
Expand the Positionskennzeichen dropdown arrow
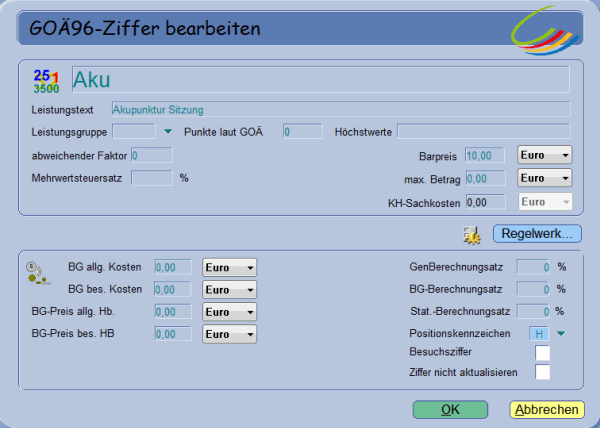tap(561, 334)
